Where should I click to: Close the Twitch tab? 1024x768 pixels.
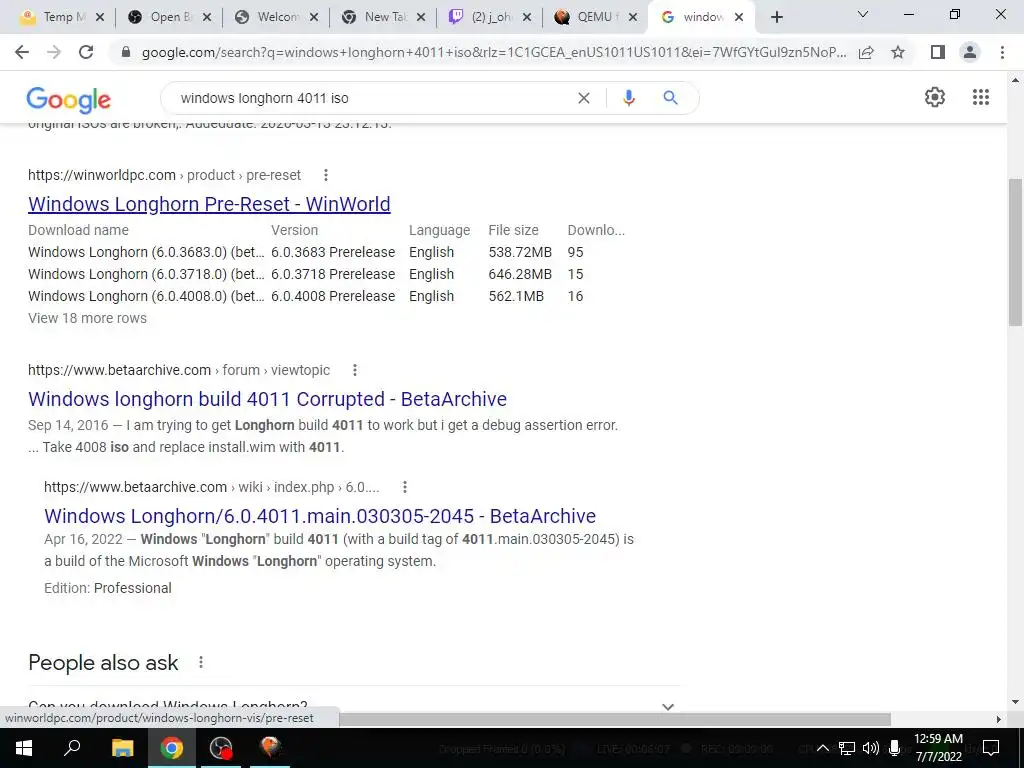[527, 18]
